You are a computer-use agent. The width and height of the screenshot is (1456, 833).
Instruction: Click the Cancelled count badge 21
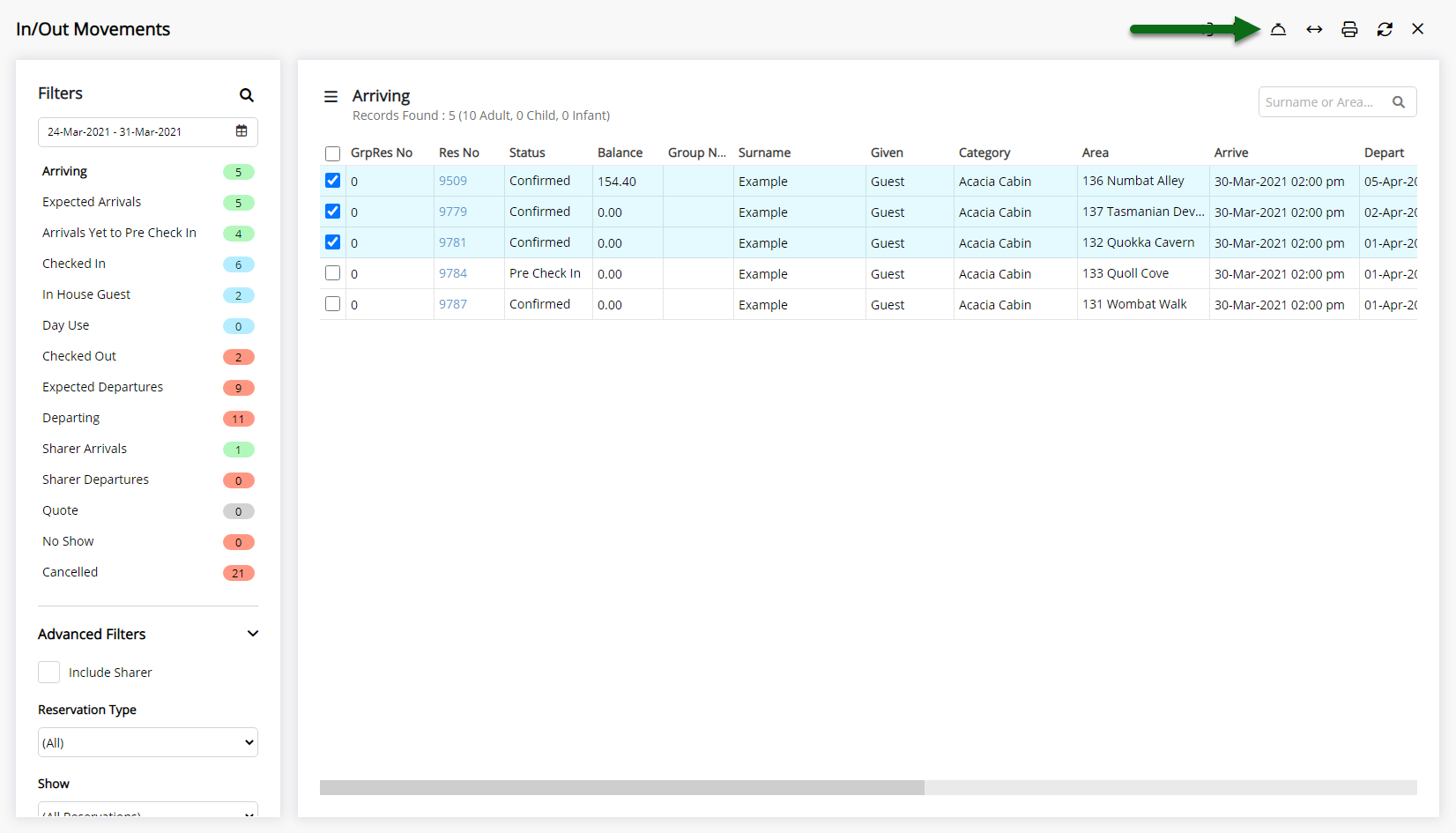coord(238,573)
